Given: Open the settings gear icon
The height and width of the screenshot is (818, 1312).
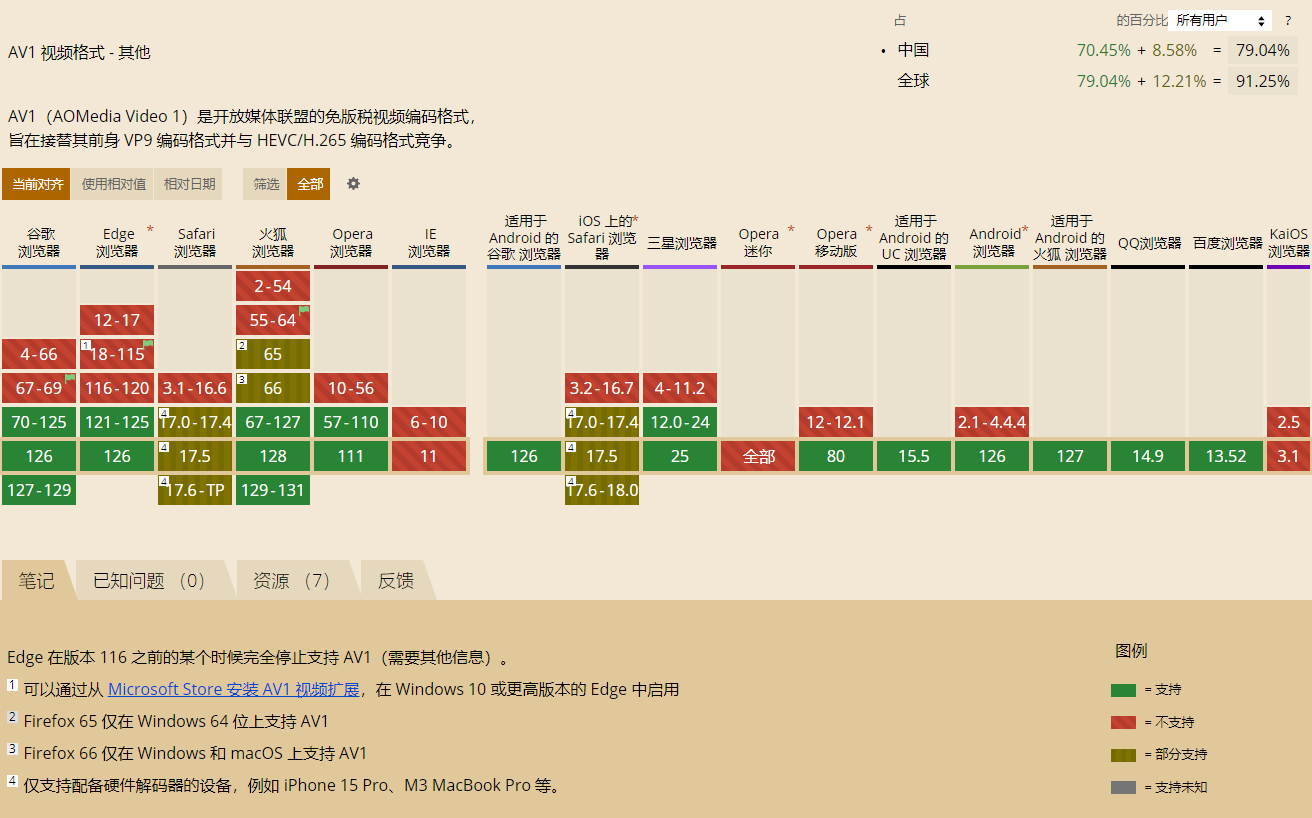Looking at the screenshot, I should [353, 184].
